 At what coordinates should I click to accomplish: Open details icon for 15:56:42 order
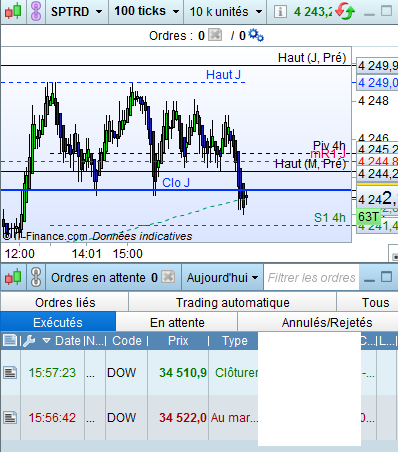click(10, 417)
